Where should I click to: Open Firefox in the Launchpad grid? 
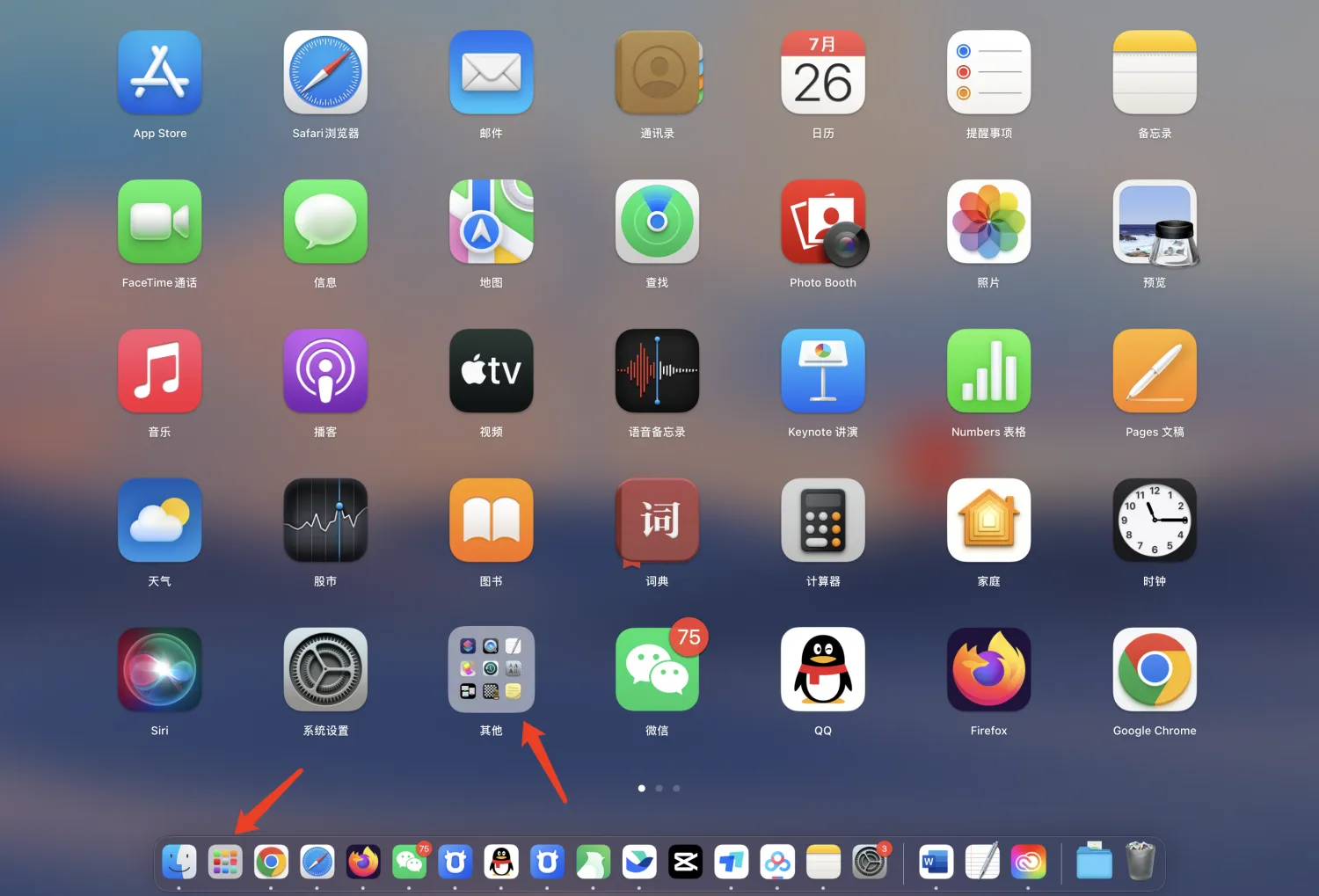click(x=988, y=669)
